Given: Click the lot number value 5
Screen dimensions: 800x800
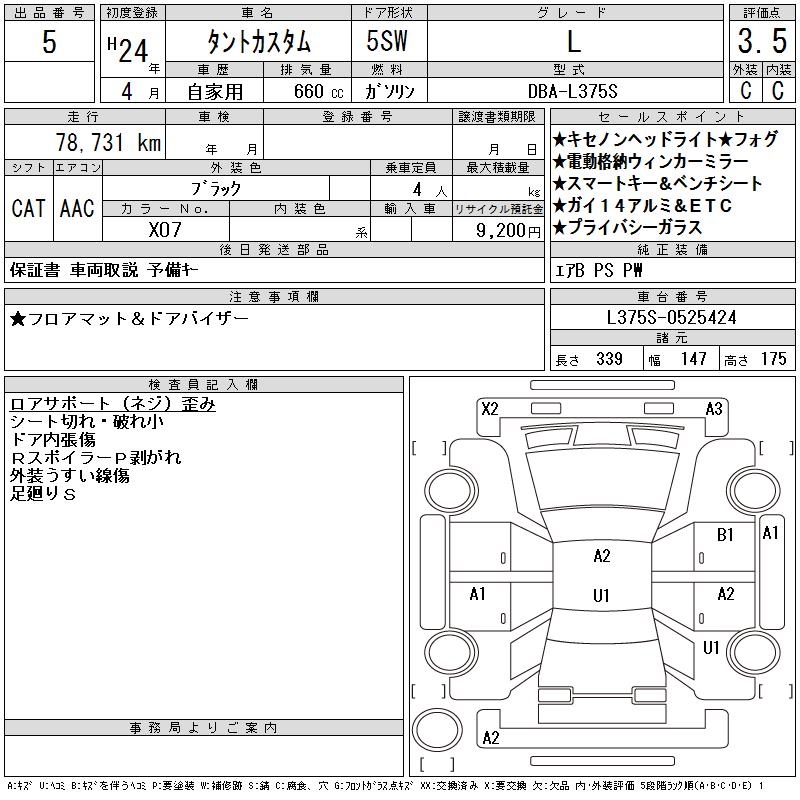Looking at the screenshot, I should (x=49, y=42).
